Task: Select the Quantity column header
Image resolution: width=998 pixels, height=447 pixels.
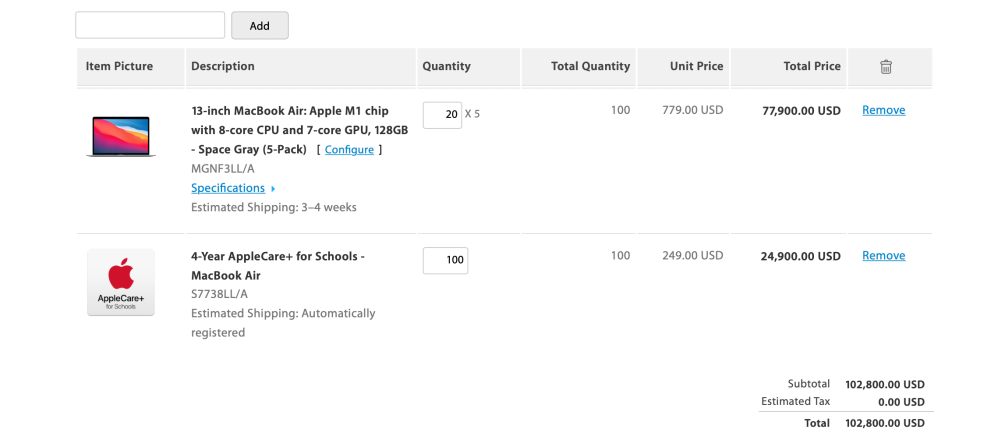Action: click(446, 67)
